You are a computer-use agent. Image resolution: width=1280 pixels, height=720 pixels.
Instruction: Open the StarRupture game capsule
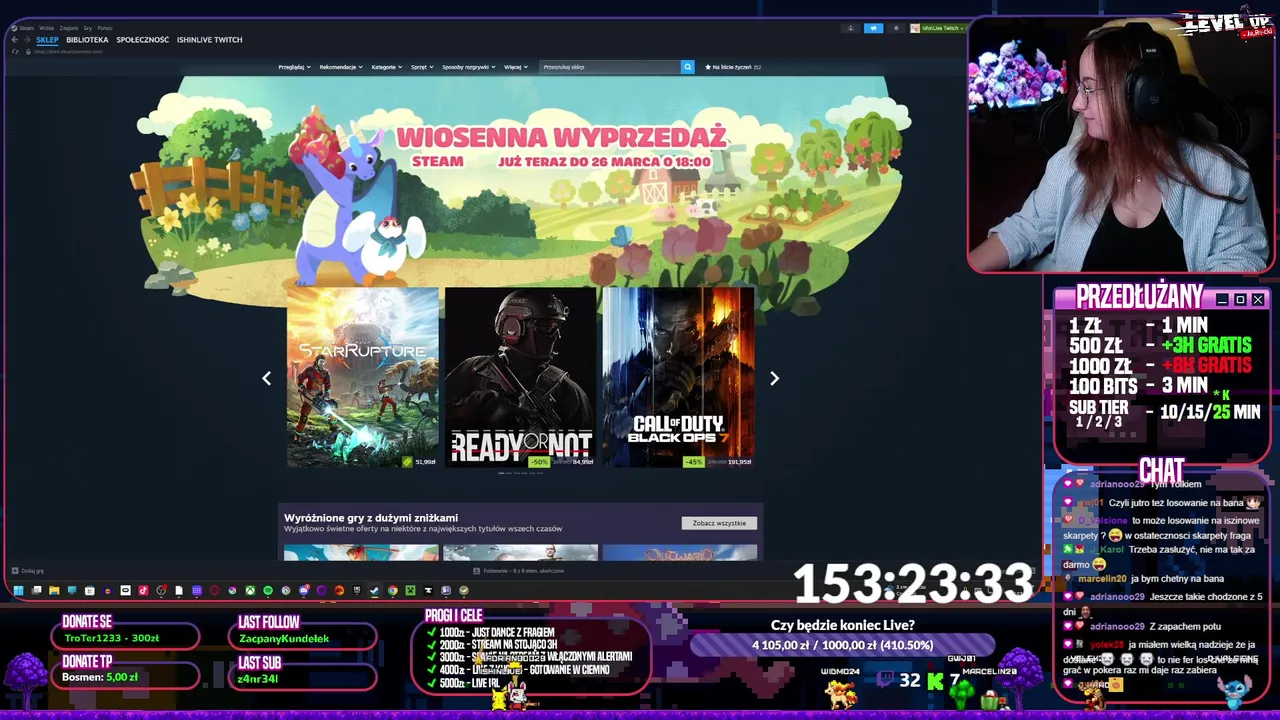pyautogui.click(x=362, y=378)
